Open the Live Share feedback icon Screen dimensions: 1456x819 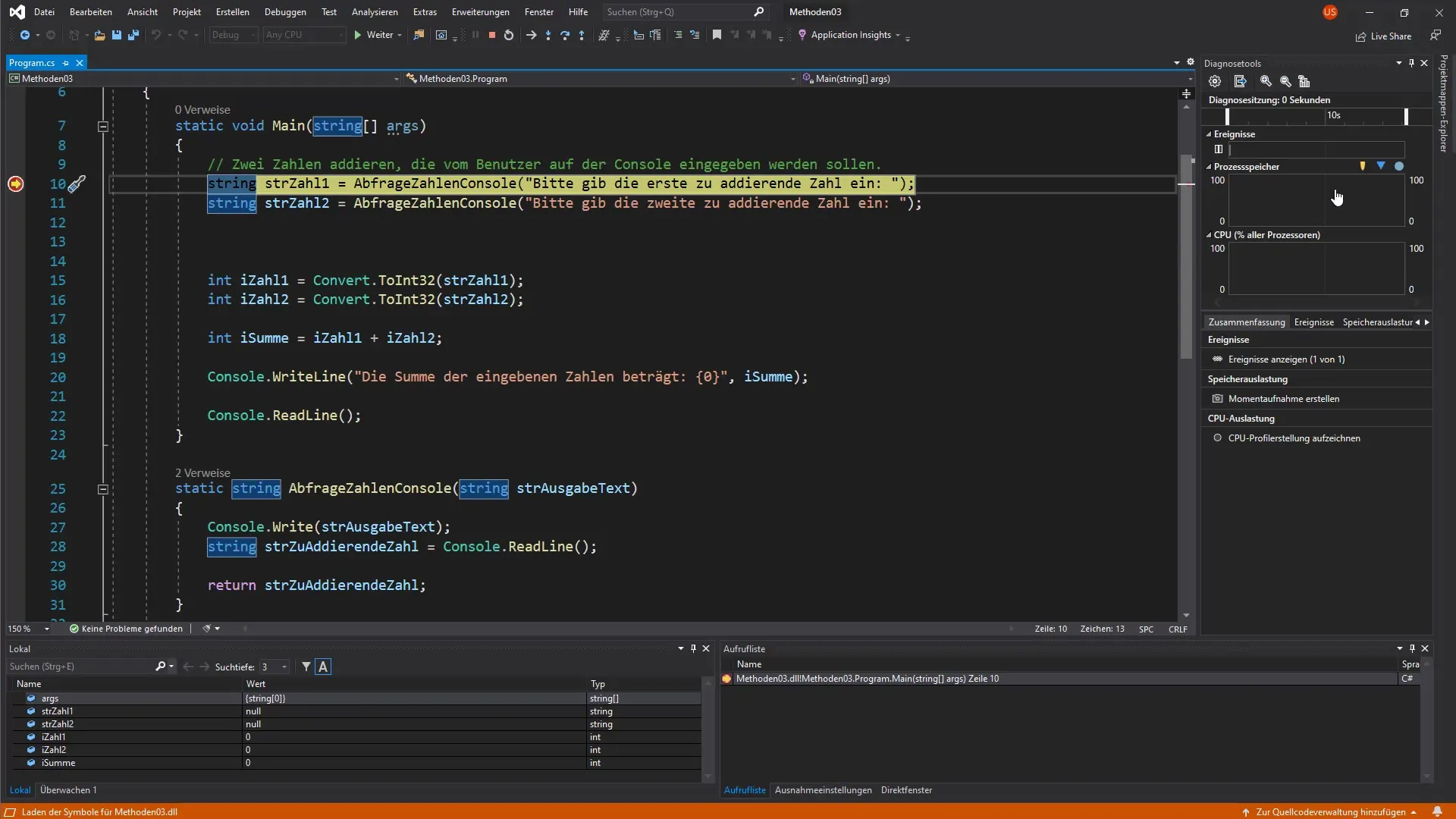coord(1436,36)
